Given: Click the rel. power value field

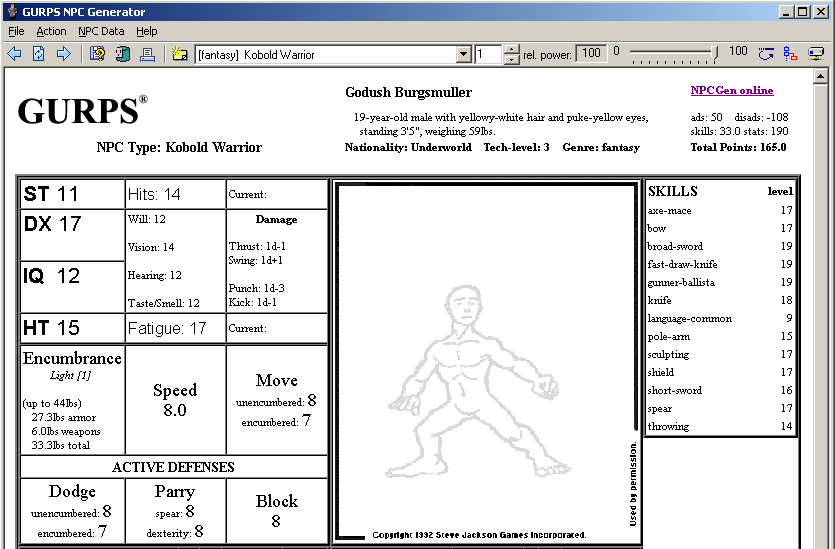Looking at the screenshot, I should coord(592,53).
